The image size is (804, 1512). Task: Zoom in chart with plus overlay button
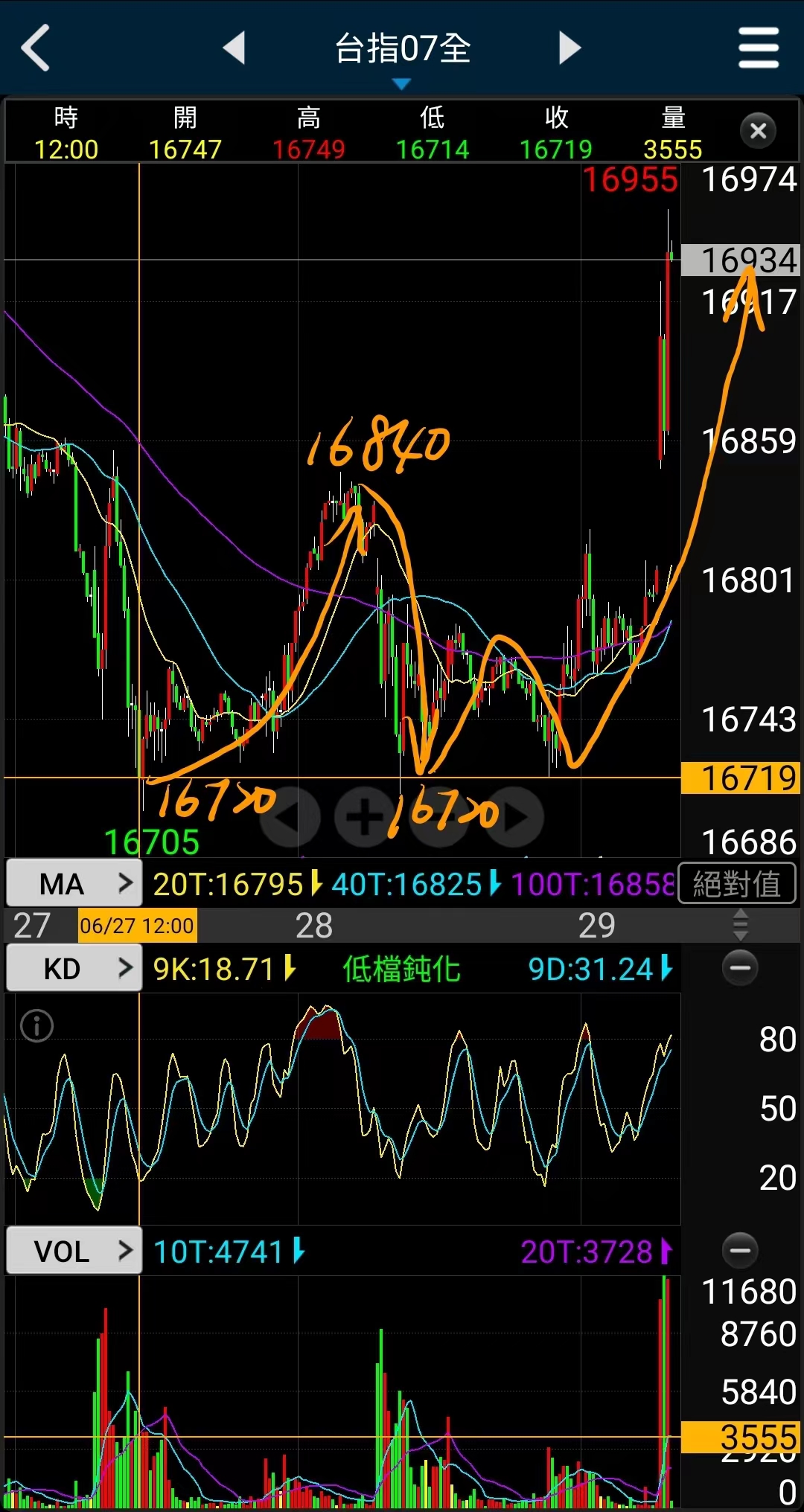[365, 817]
